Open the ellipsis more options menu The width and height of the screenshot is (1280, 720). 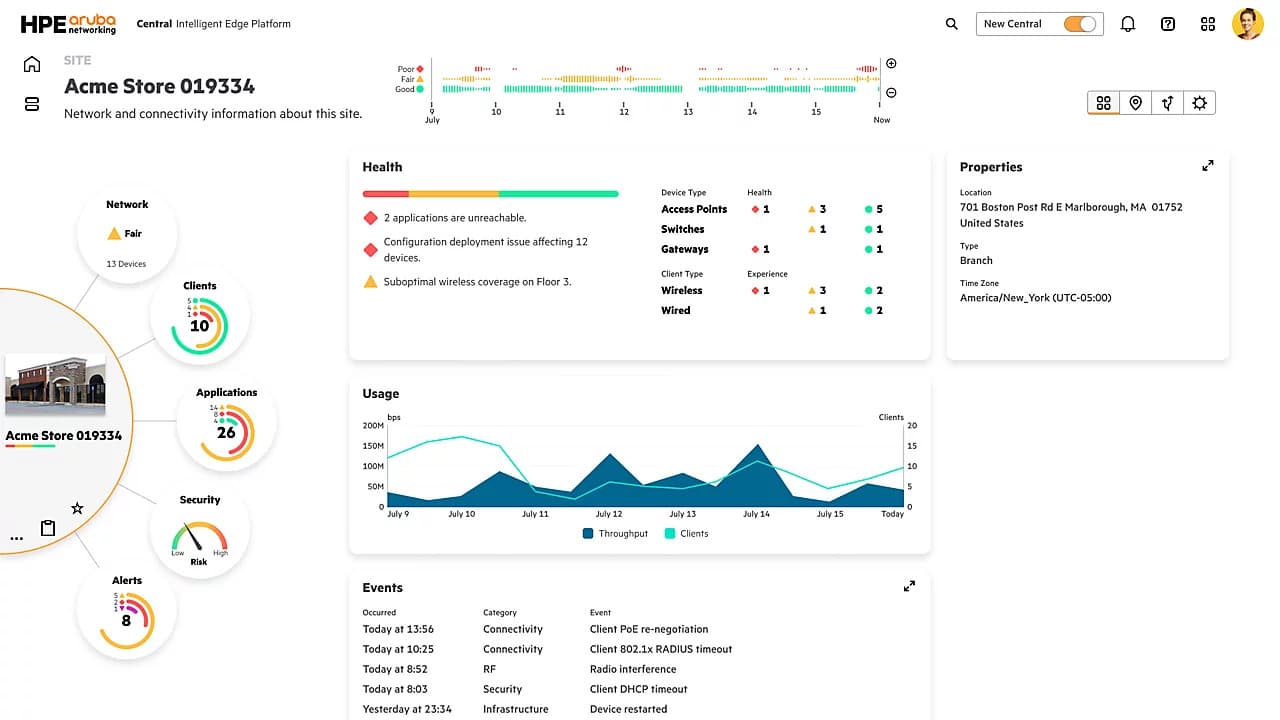[16, 537]
